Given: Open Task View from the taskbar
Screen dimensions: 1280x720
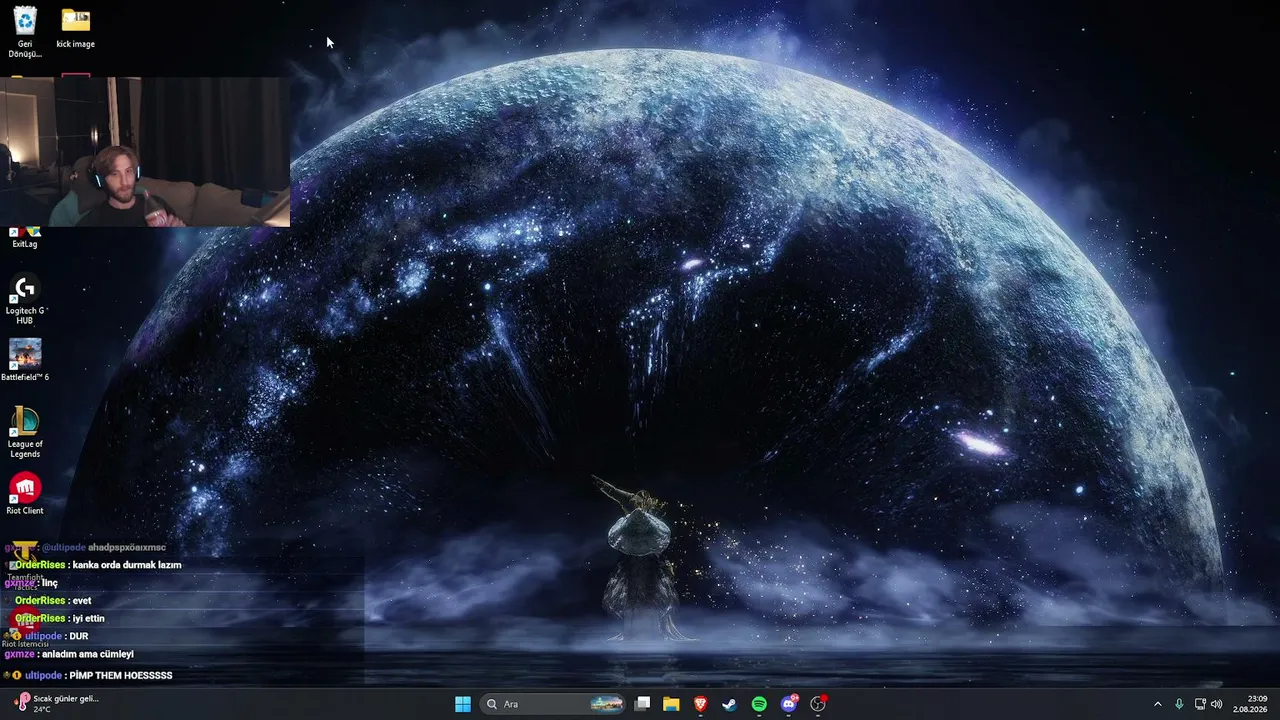Looking at the screenshot, I should click(643, 704).
